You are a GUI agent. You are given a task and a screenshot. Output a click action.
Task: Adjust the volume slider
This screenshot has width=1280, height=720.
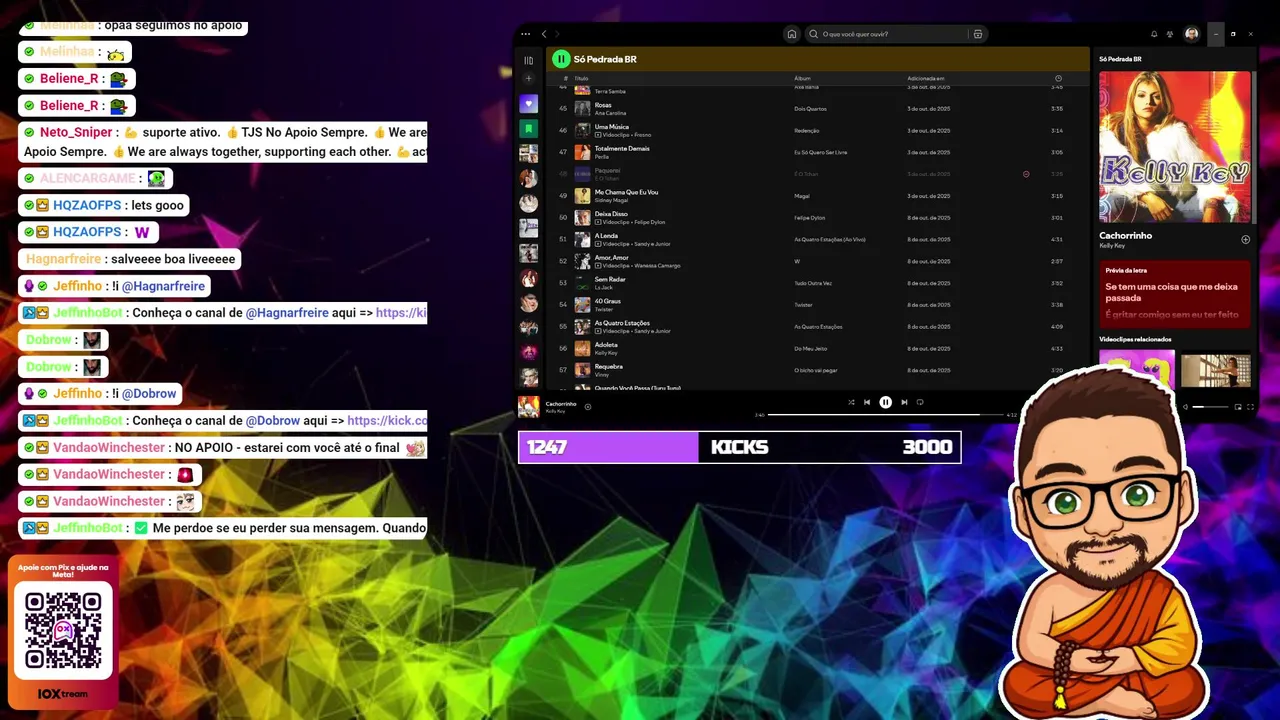pyautogui.click(x=1211, y=407)
